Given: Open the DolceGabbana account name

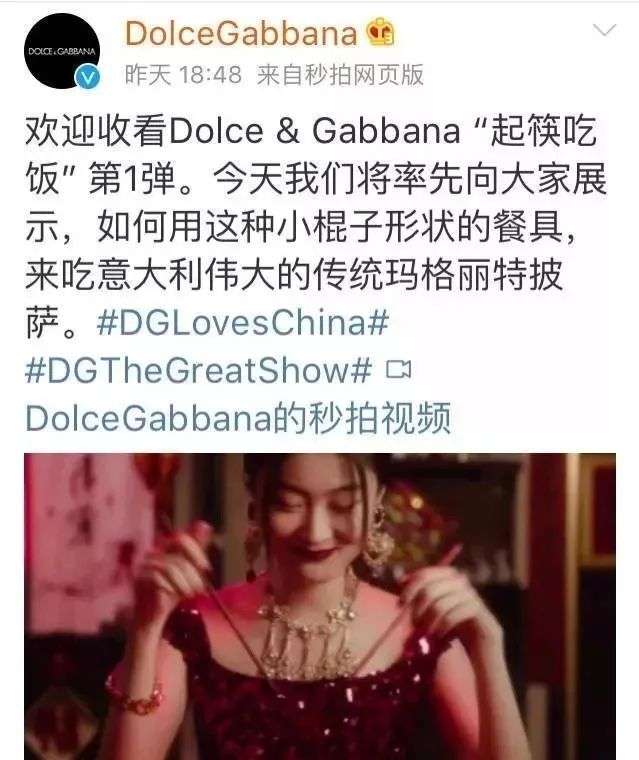Looking at the screenshot, I should click(241, 33).
